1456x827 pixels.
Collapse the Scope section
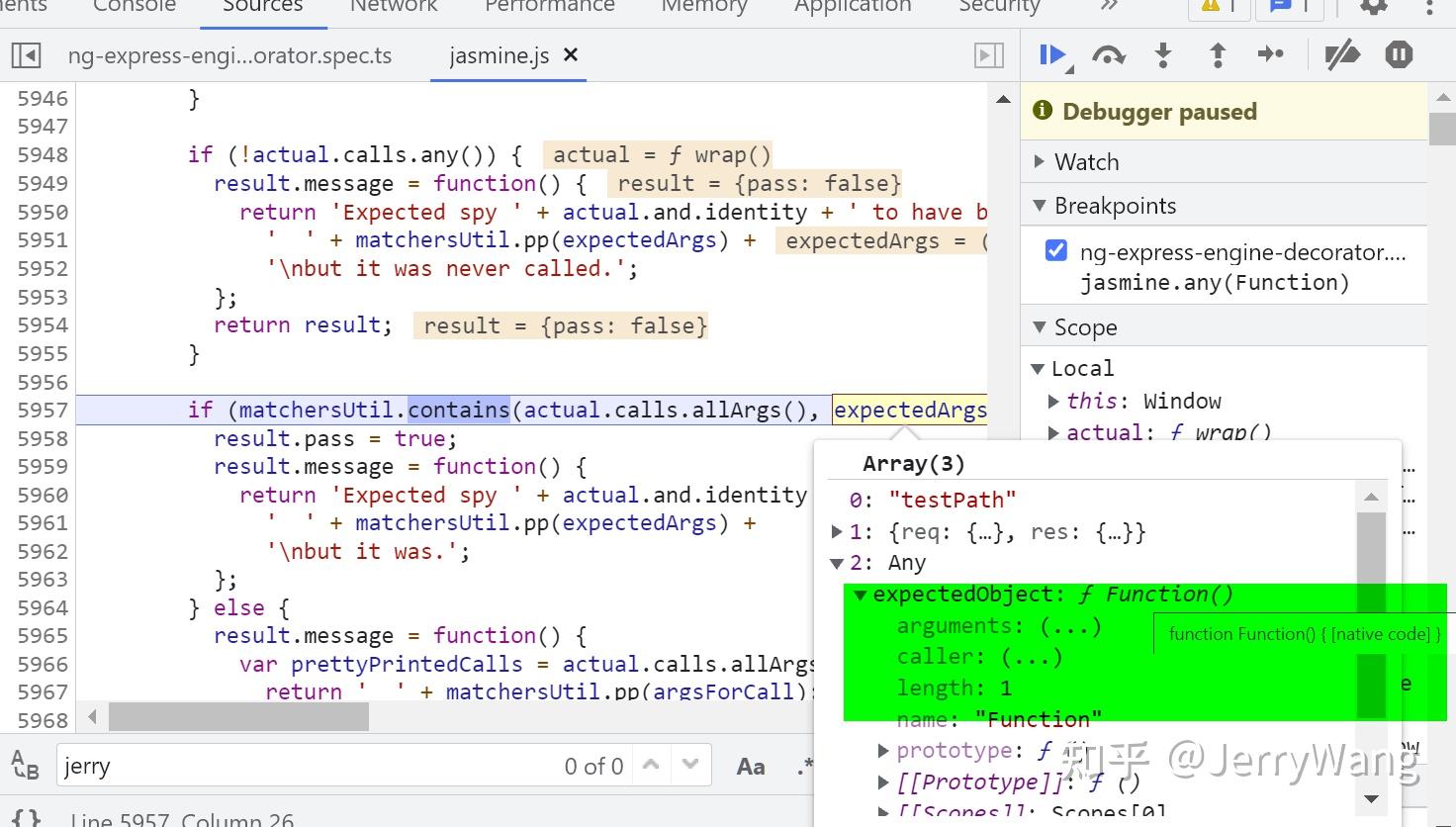point(1040,327)
